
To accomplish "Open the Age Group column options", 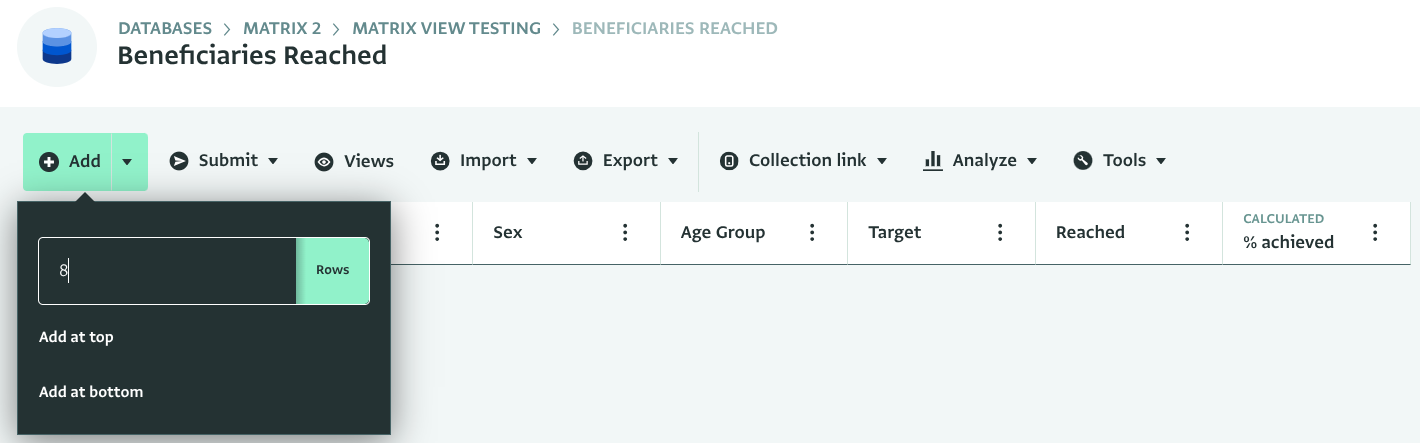I will coord(812,233).
